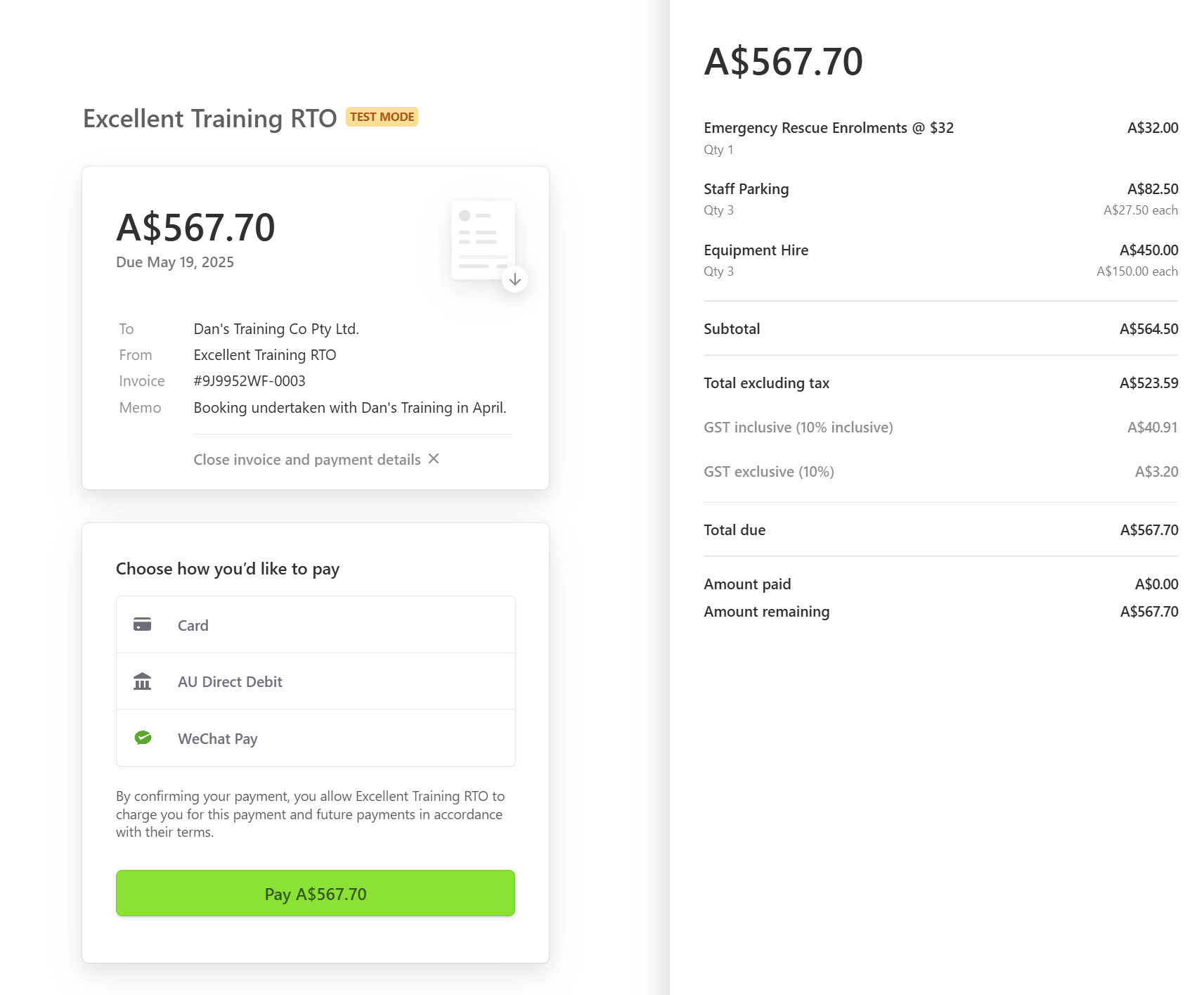
Task: Choose WeChat Pay as payment method
Action: tap(316, 738)
